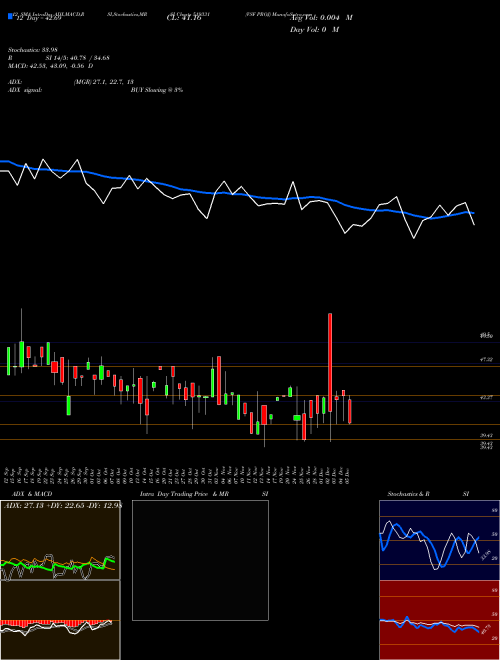This screenshot has width=500, height=660.
Task: Click the empty Intra Day Trading Price panel
Action: (200, 560)
